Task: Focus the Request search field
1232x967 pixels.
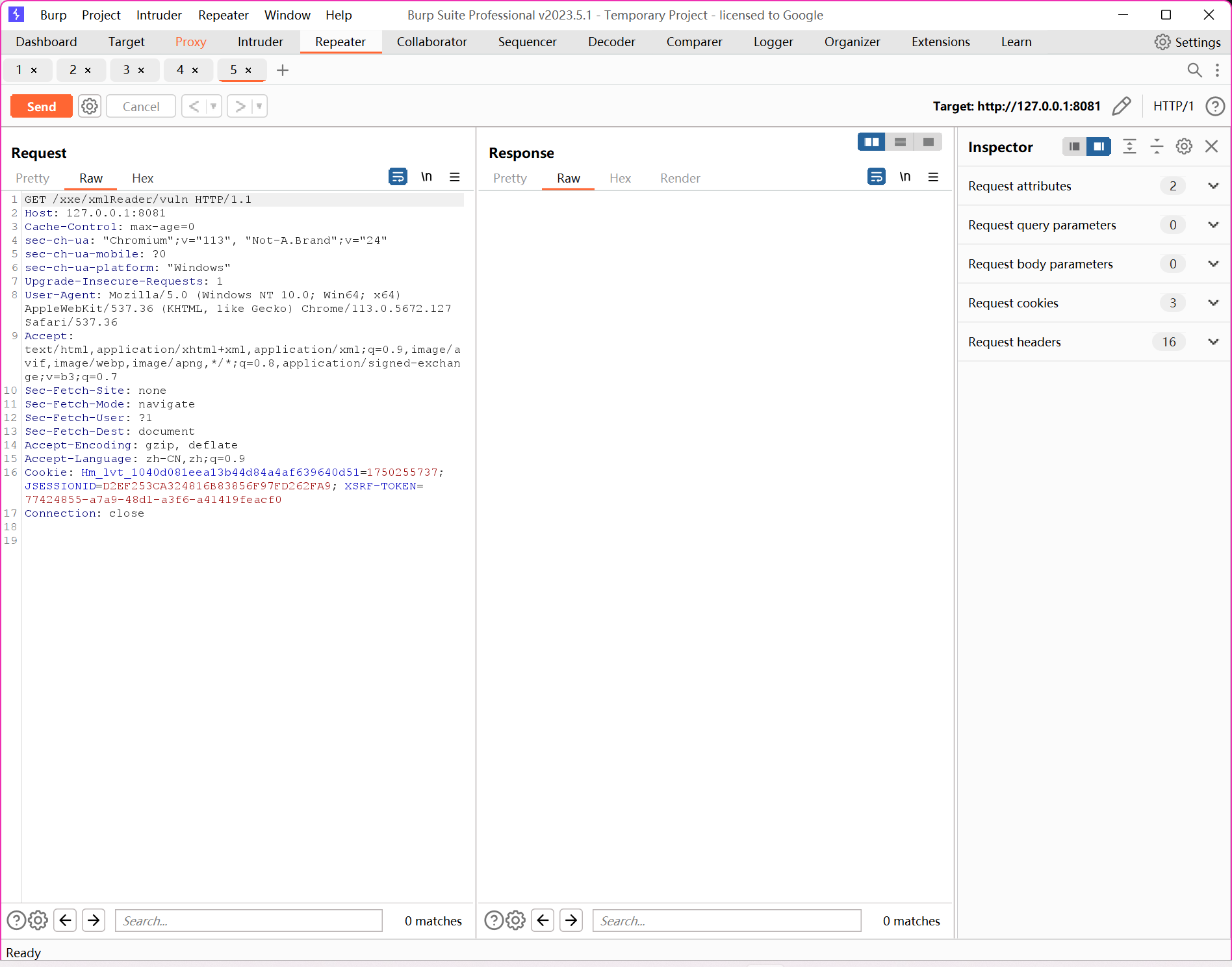Action: (249, 920)
